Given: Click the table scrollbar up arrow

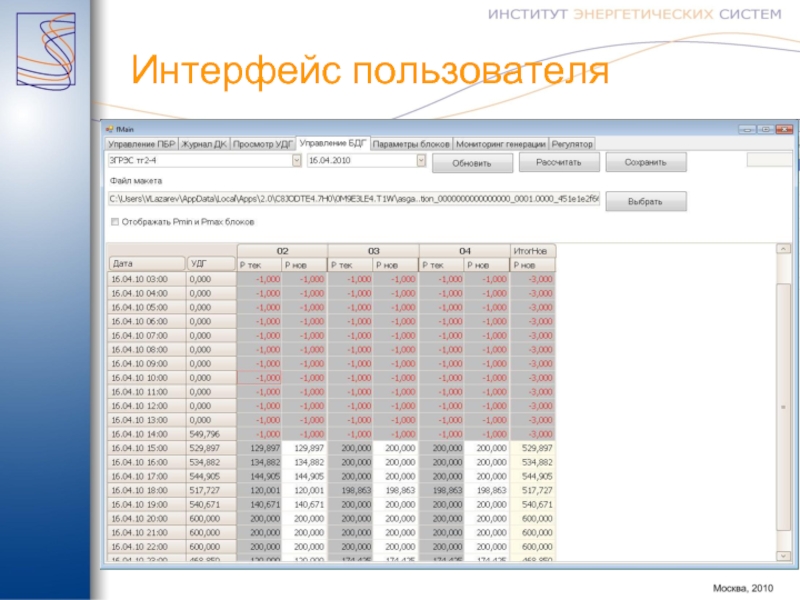Looking at the screenshot, I should point(783,249).
